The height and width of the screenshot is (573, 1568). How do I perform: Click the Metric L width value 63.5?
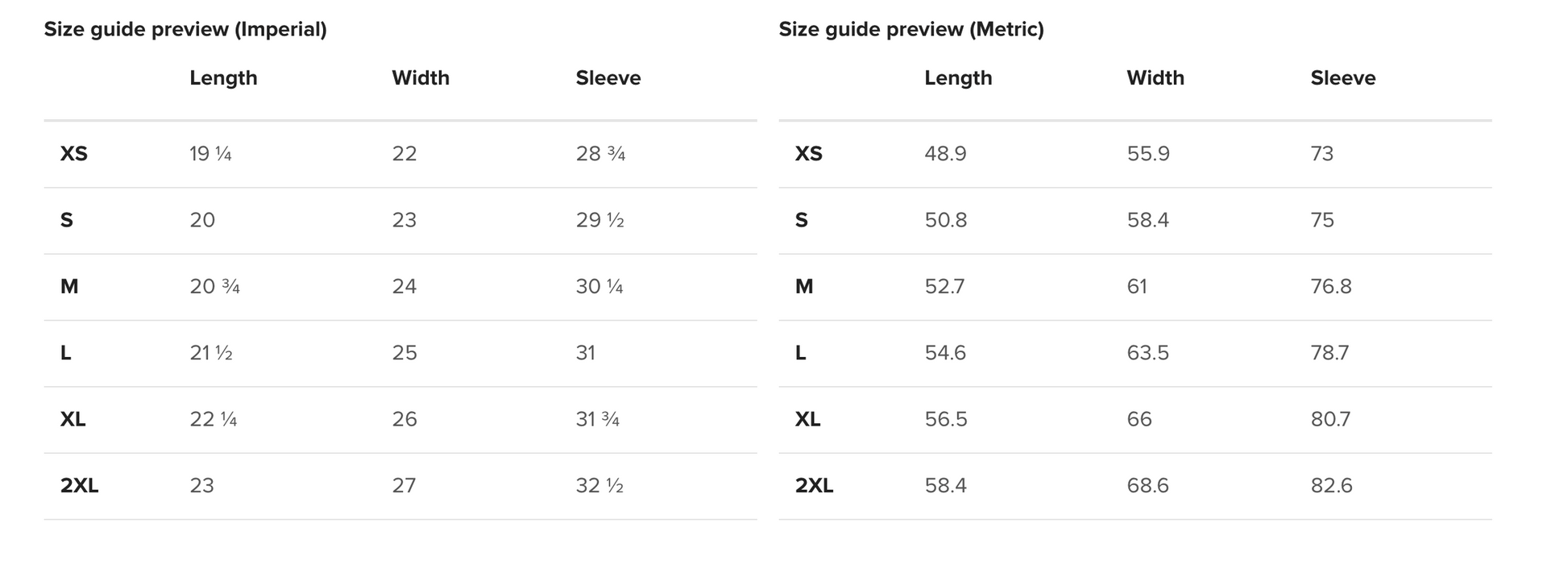pos(1147,353)
